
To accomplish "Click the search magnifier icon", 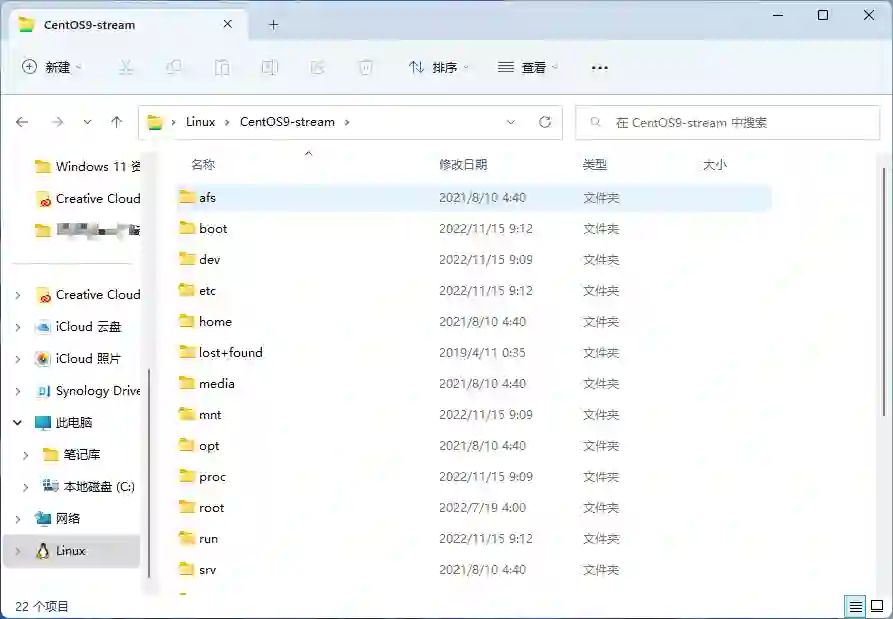I will (595, 122).
